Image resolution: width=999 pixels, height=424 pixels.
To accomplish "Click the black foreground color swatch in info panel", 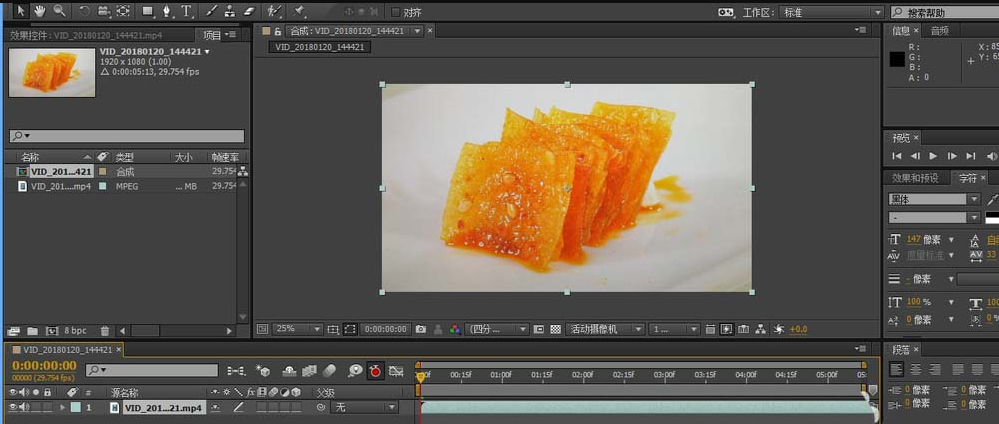I will point(897,59).
